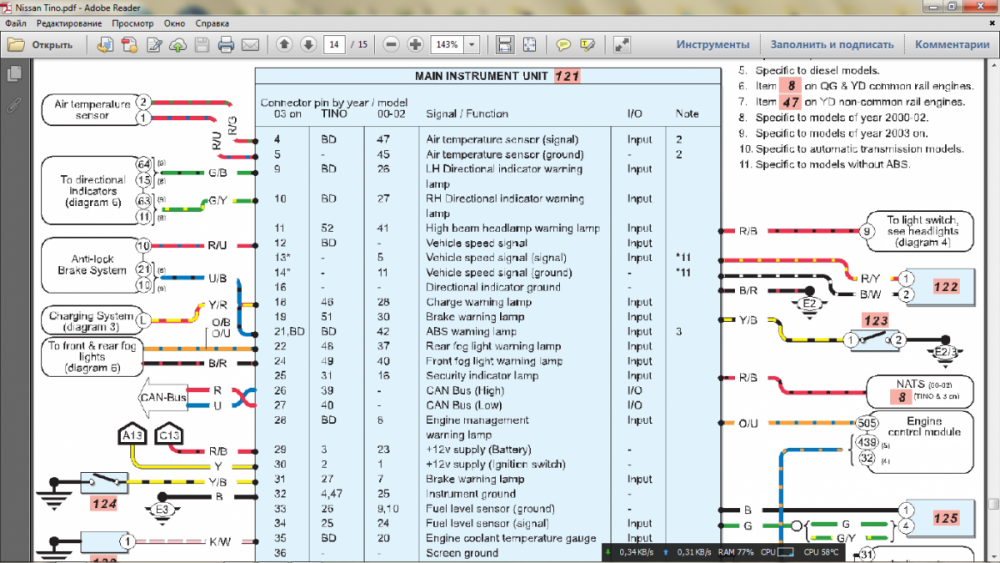Add a sticky note comment

tap(563, 45)
